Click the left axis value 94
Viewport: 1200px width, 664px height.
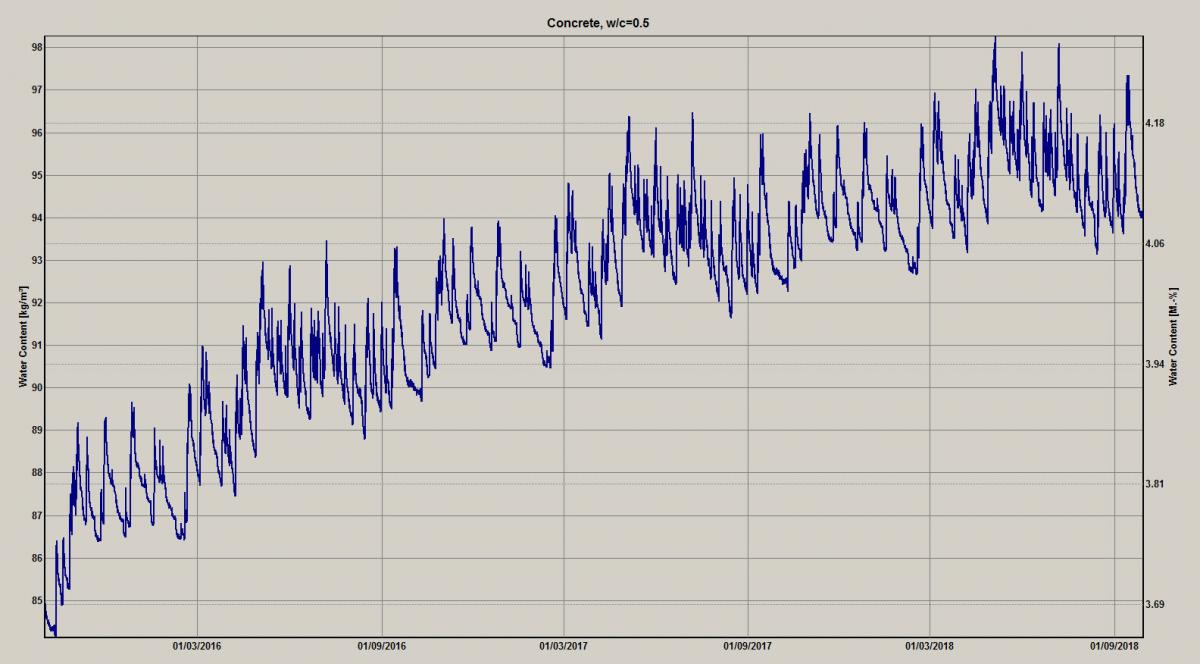click(36, 218)
